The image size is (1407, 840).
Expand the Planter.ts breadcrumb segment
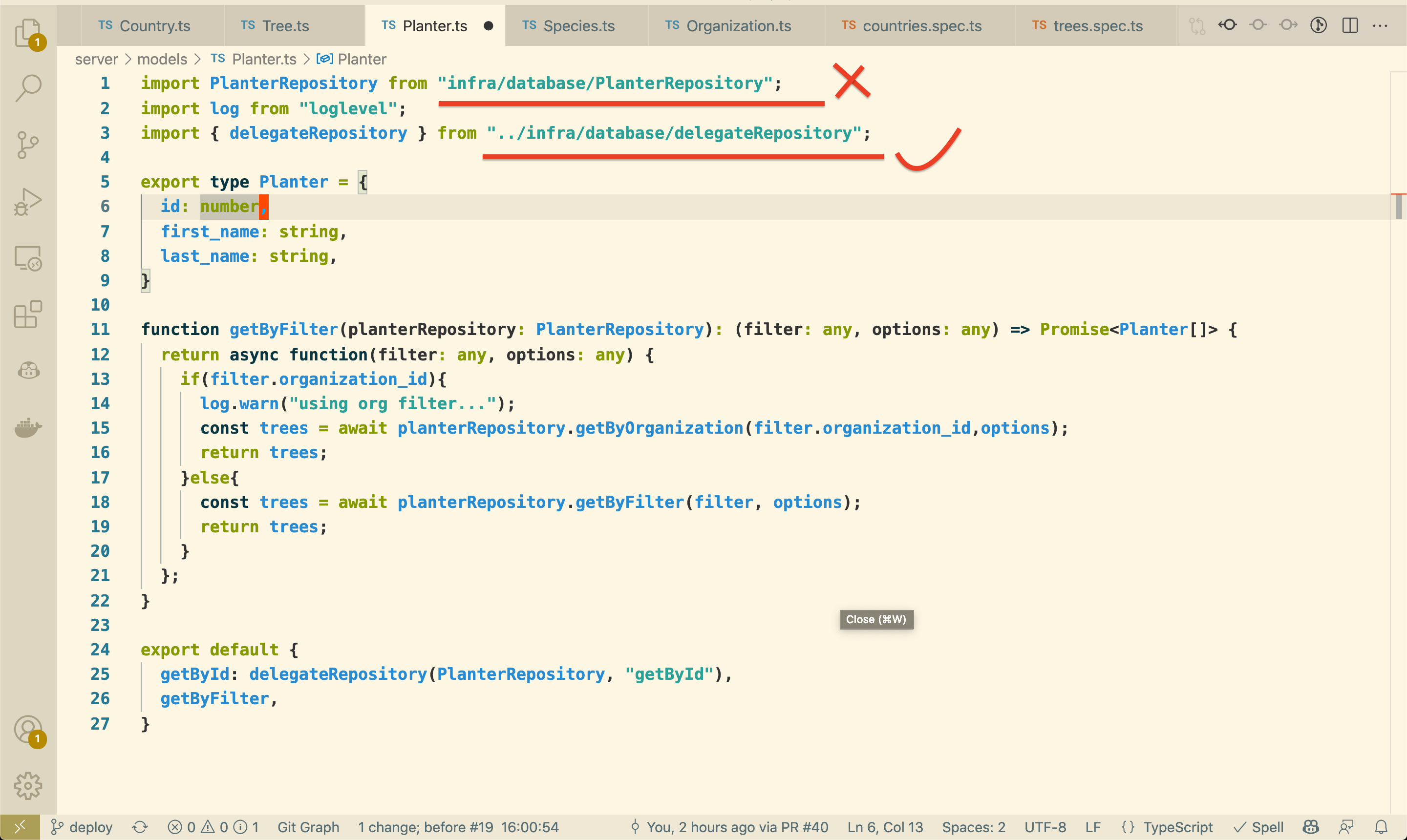254,59
